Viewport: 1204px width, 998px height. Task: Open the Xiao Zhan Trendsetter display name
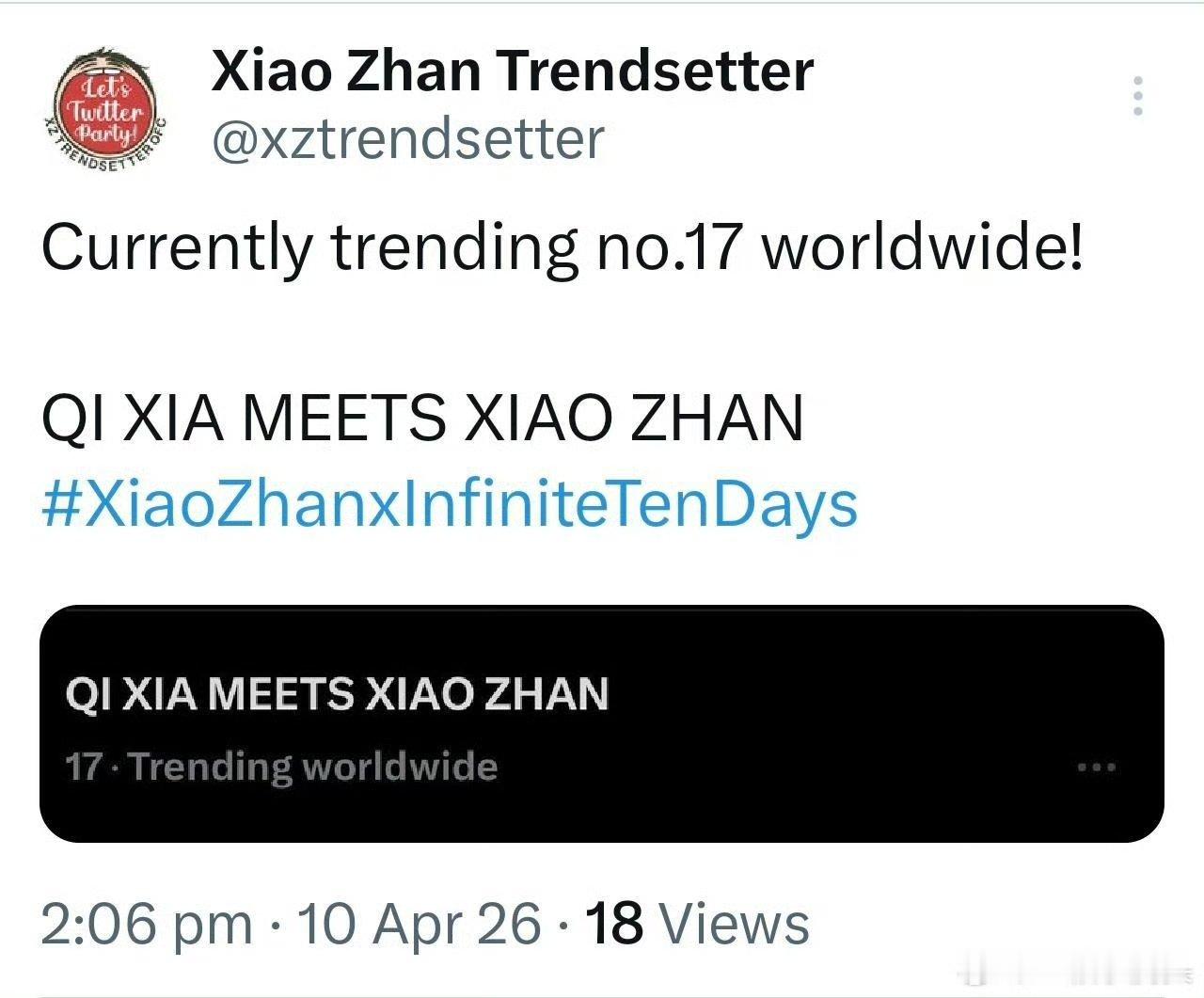[511, 71]
